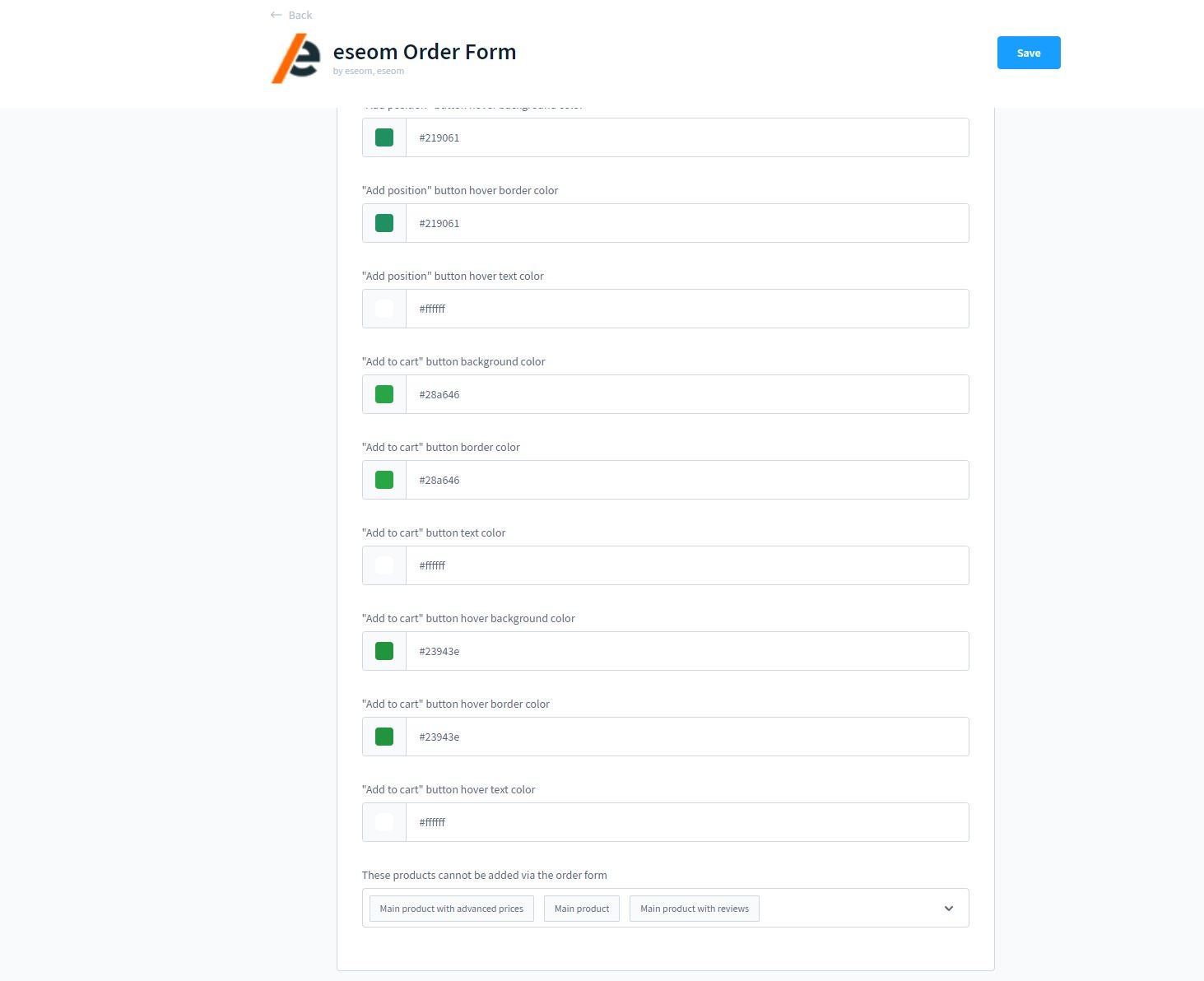Click the Save button
This screenshot has height=981, width=1204.
click(1029, 53)
